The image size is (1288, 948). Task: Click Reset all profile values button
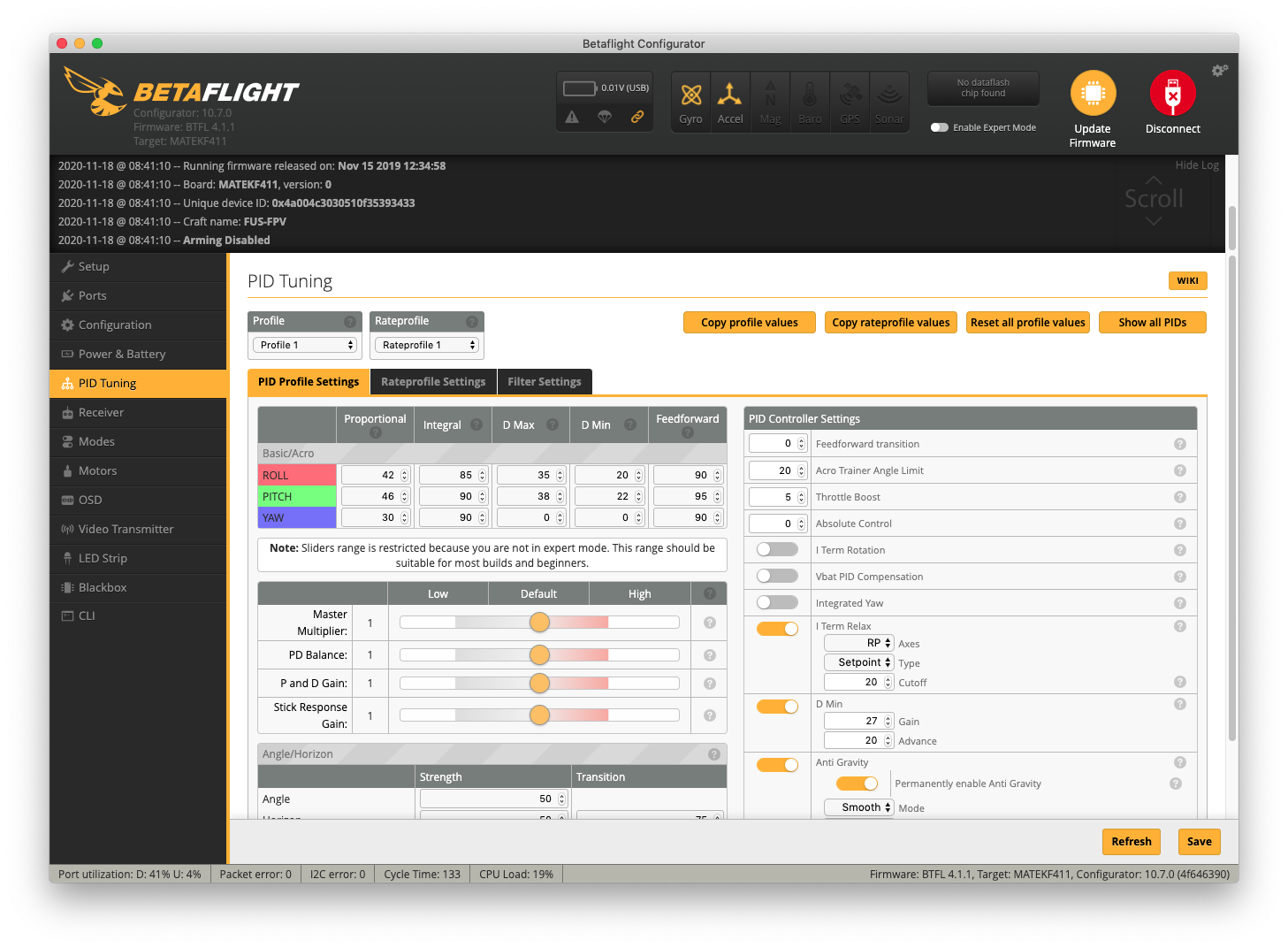(x=1028, y=323)
